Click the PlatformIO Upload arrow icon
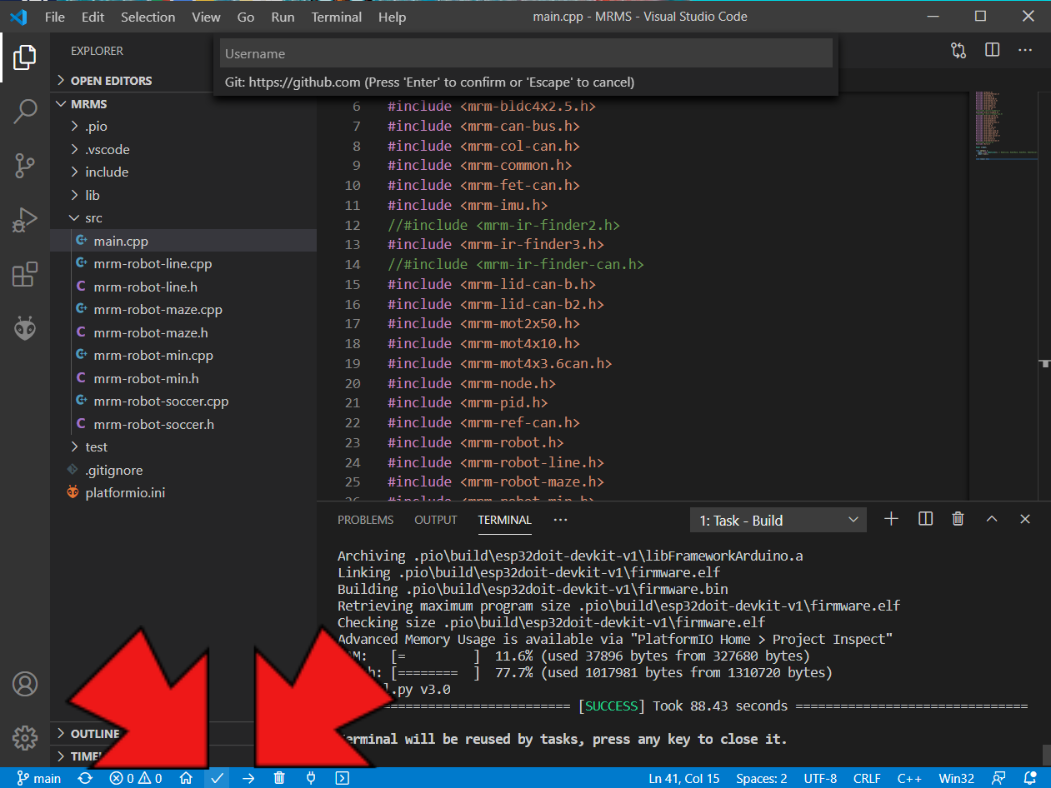The image size is (1051, 788). pos(248,778)
